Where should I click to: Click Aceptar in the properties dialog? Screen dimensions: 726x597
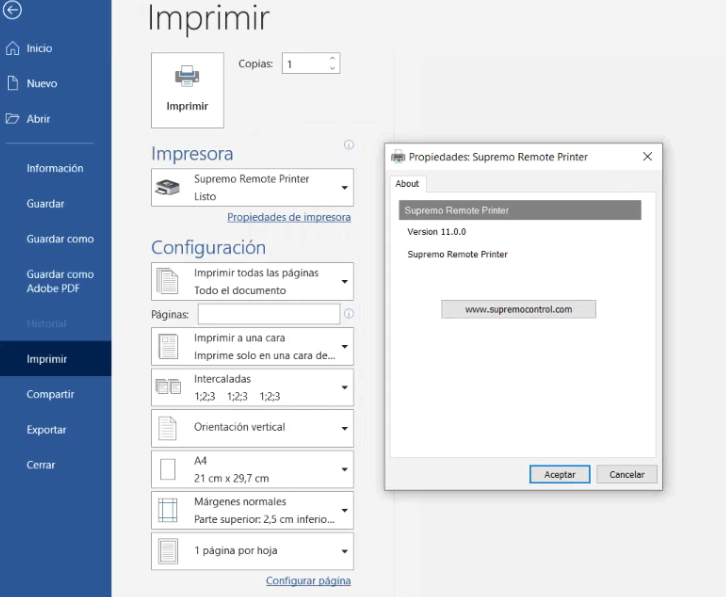pos(560,474)
